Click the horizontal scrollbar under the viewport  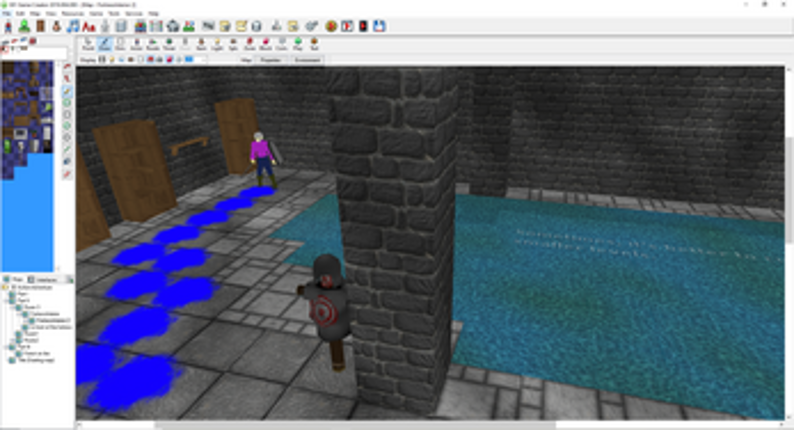[x=354, y=425]
